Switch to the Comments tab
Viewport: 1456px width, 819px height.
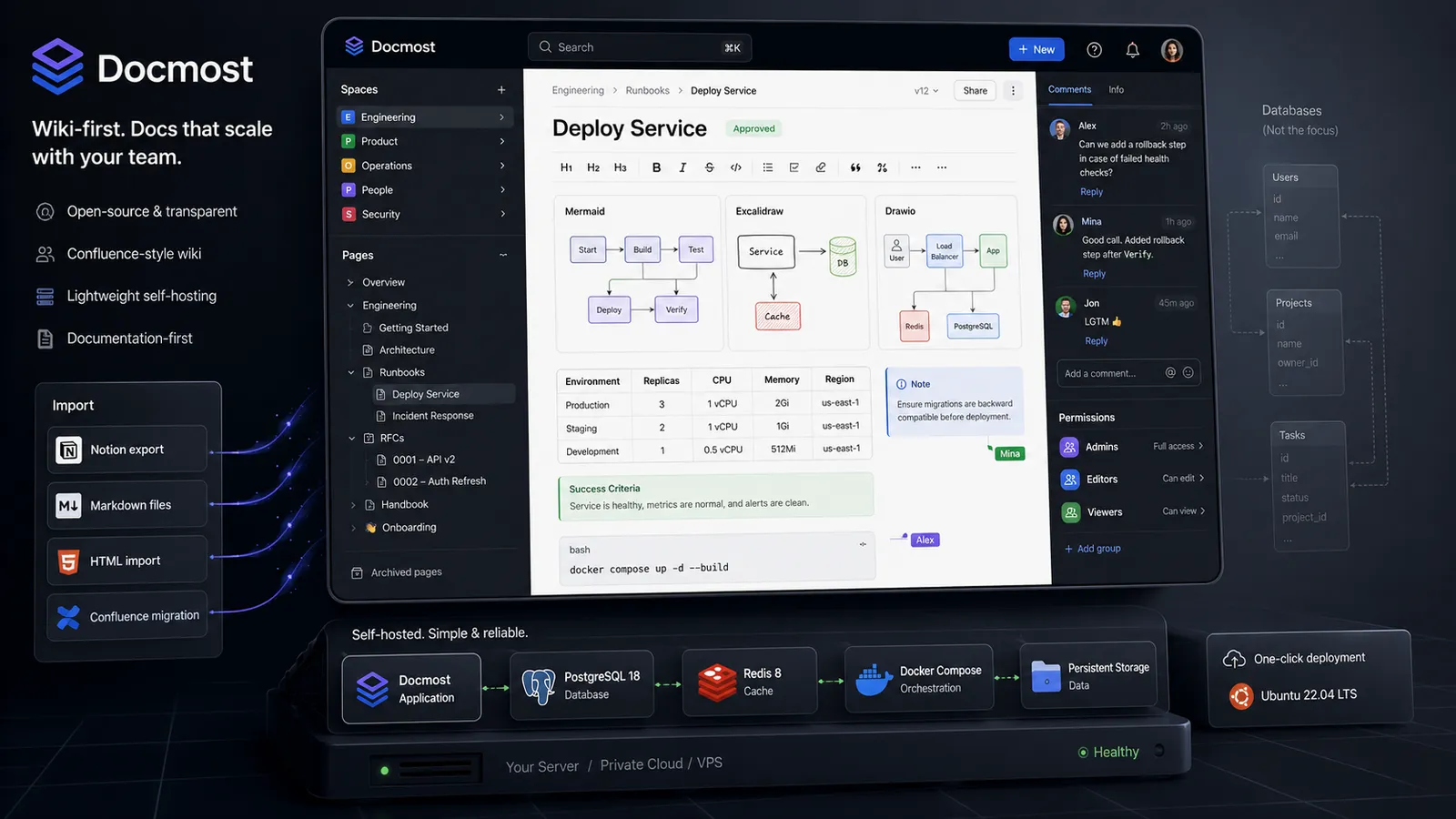[x=1069, y=89]
